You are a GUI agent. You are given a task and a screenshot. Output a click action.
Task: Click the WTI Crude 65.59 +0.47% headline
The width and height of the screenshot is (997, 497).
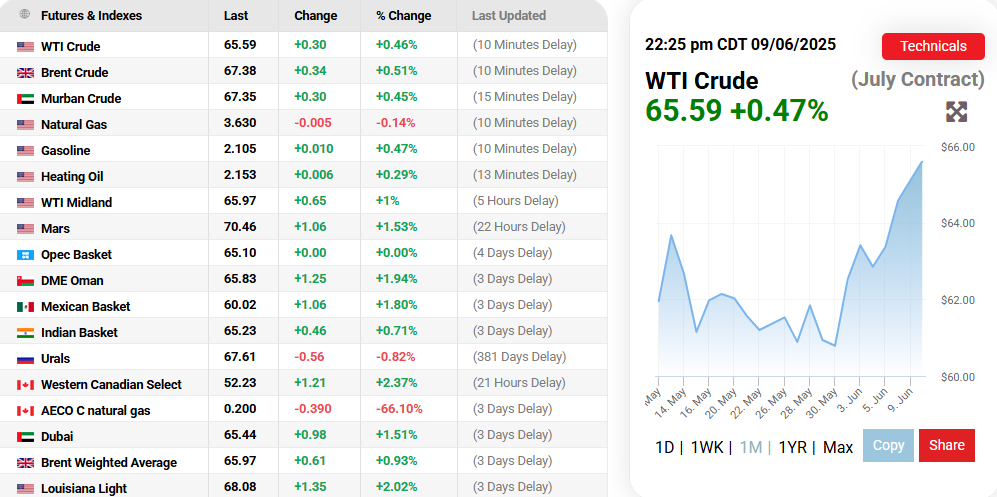pyautogui.click(x=737, y=111)
